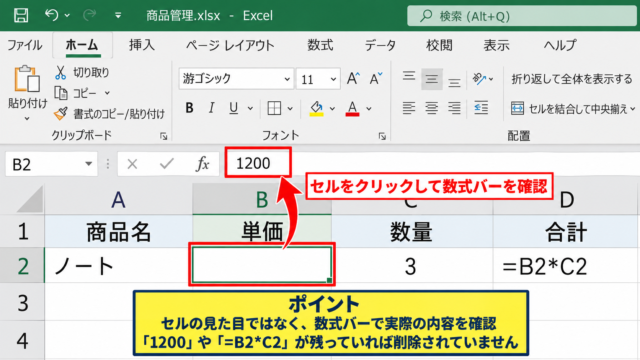
Task: Toggle Underline formatting
Action: [233, 108]
